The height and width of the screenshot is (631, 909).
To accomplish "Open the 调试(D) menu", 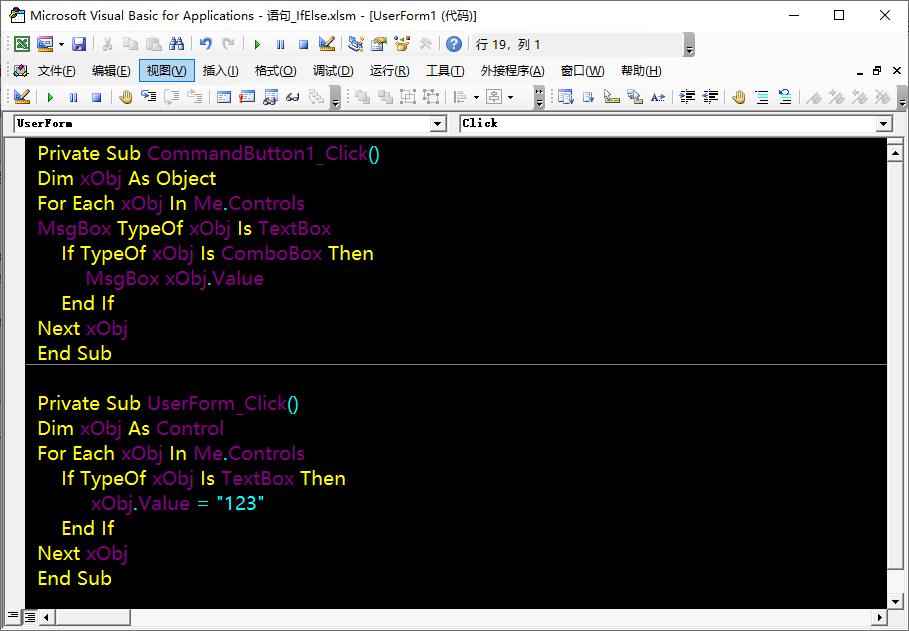I will pos(333,71).
